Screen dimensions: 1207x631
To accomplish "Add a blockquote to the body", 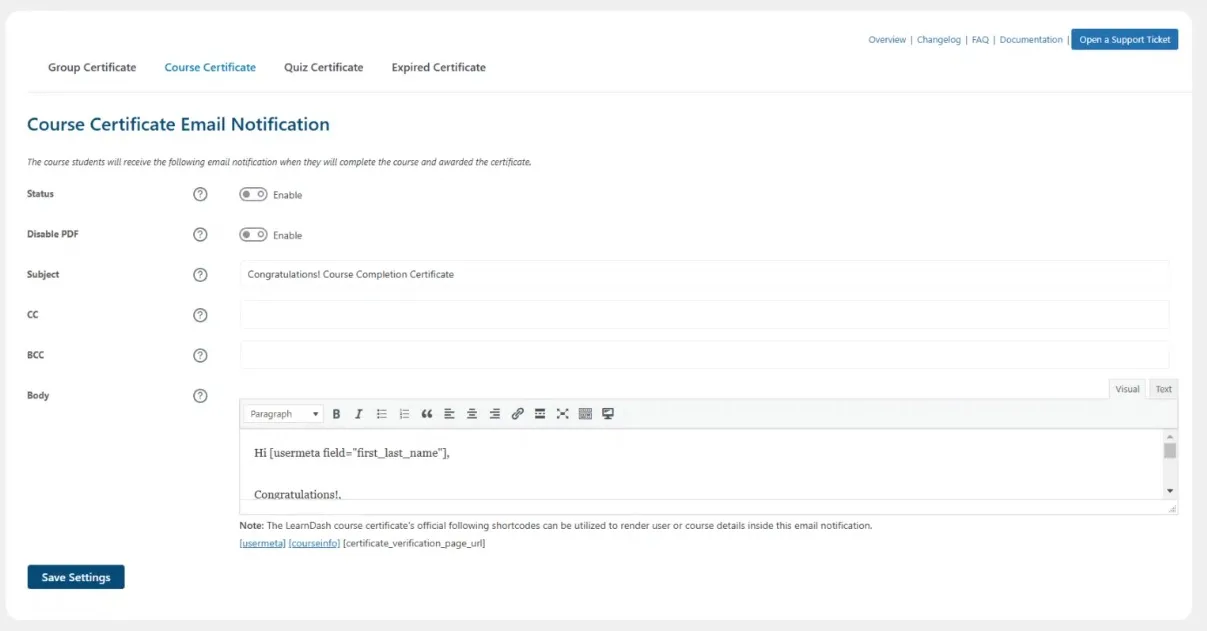I will pos(427,413).
